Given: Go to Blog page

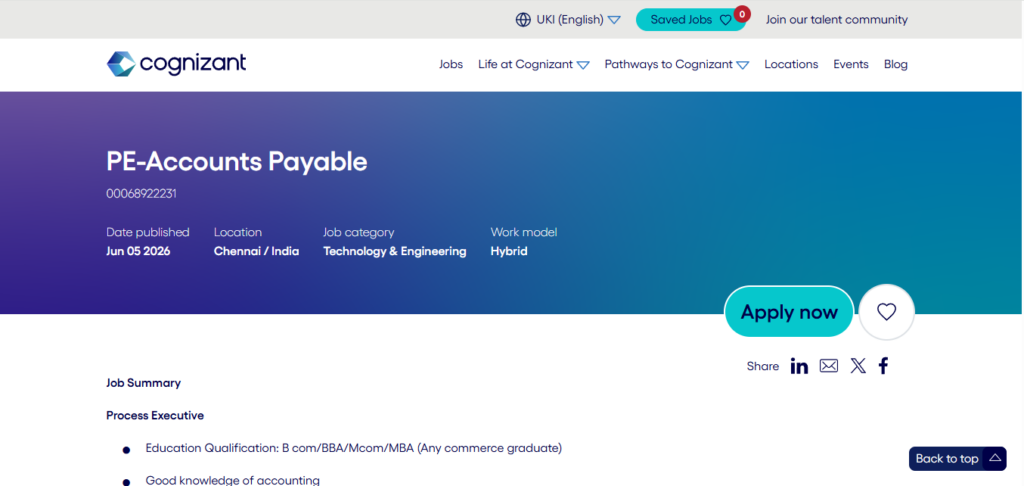Looking at the screenshot, I should (x=895, y=64).
